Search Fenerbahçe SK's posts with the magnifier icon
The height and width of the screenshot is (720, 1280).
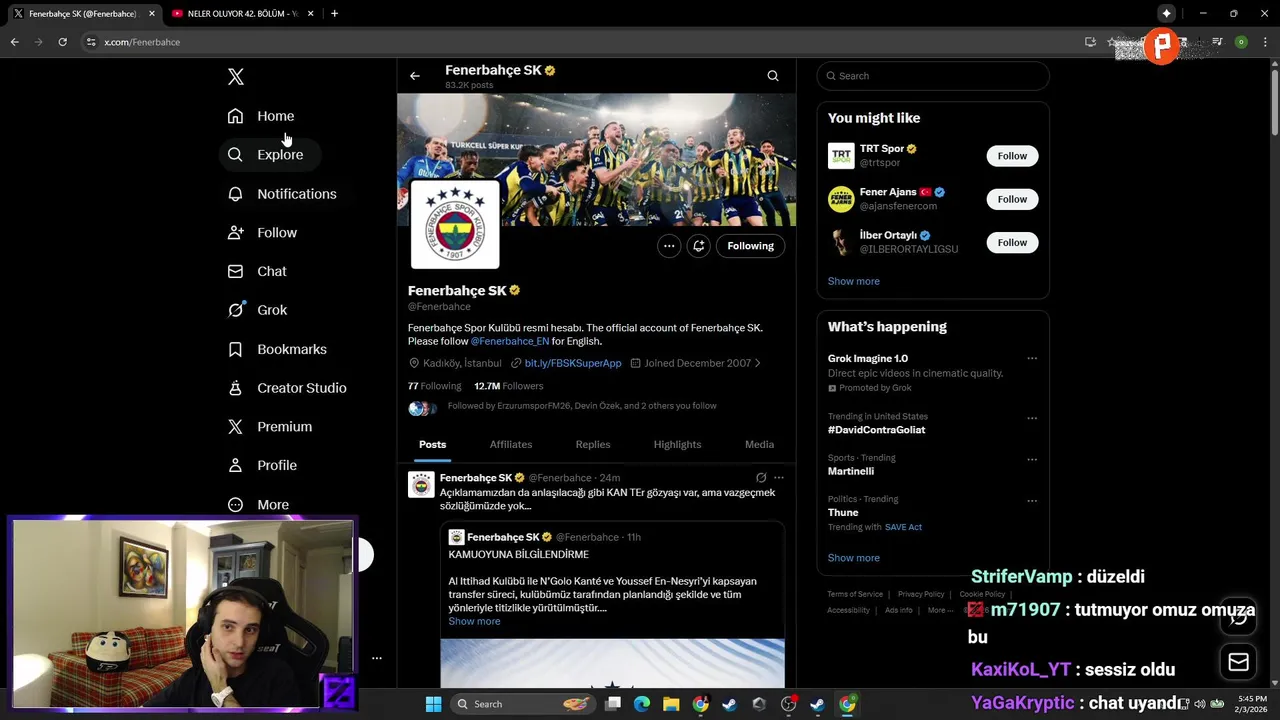coord(773,76)
